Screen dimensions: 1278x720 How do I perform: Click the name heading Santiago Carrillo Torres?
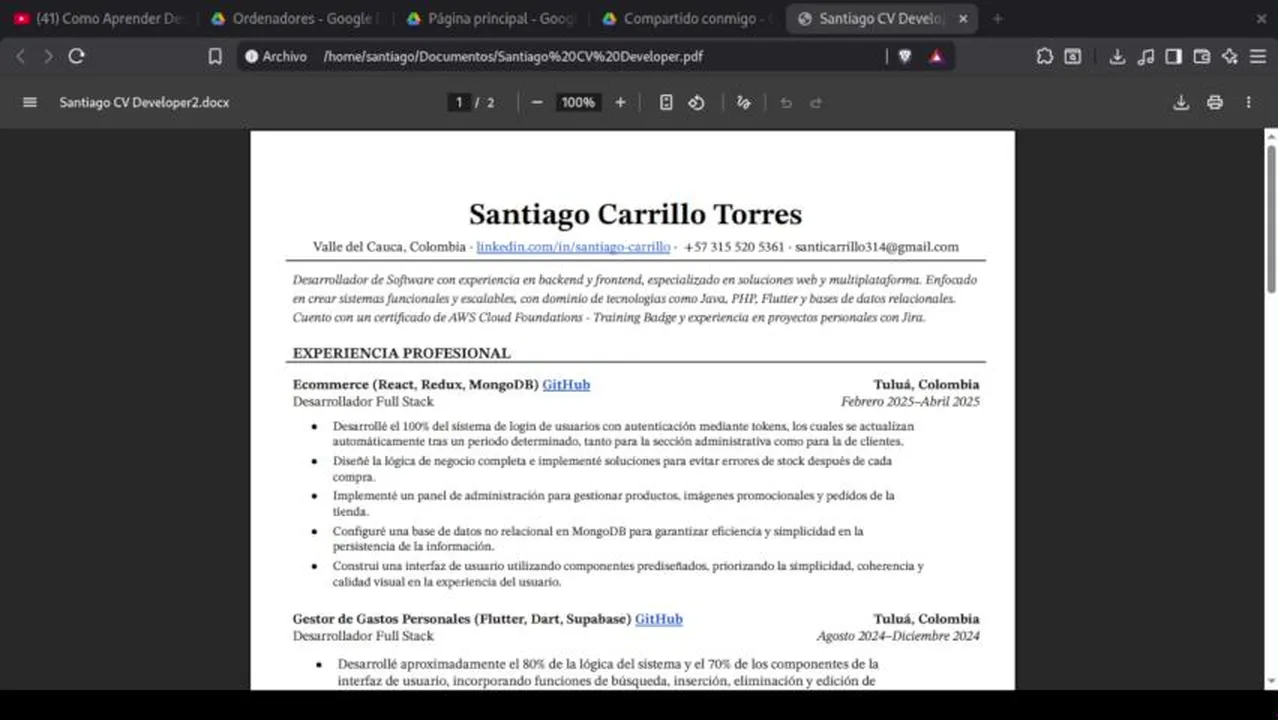tap(635, 214)
